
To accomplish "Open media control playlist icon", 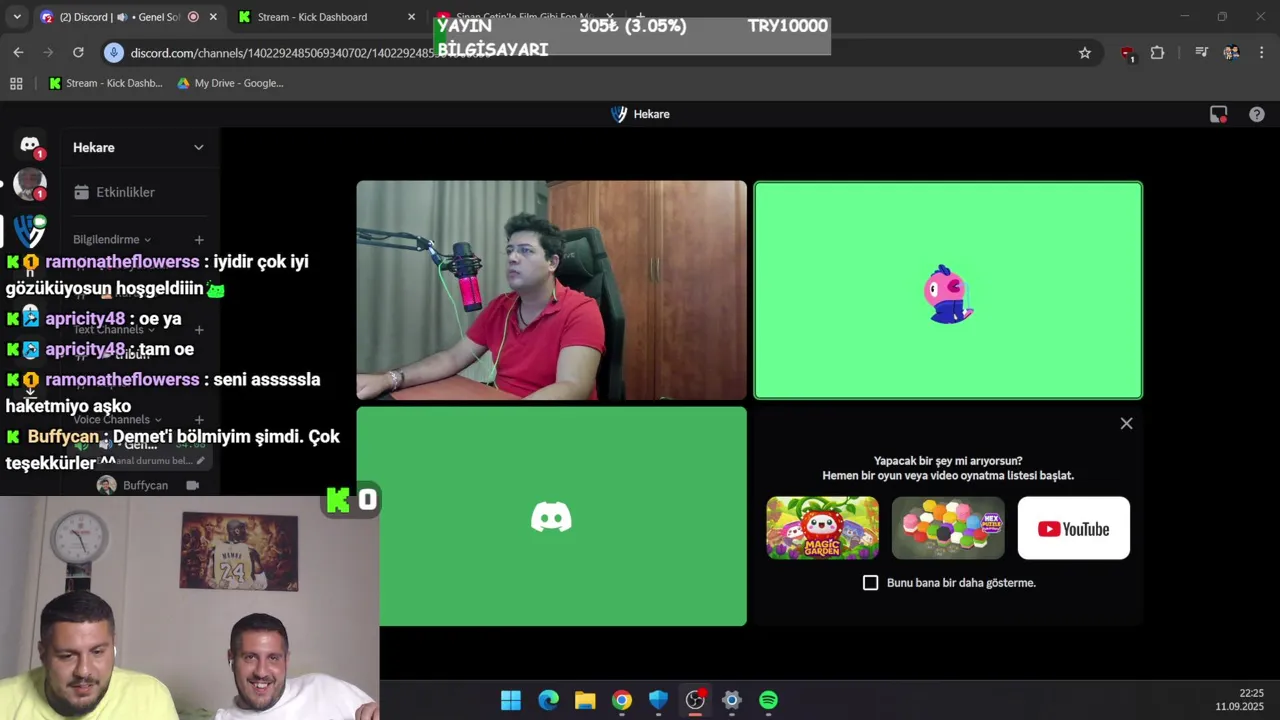I will click(1201, 53).
